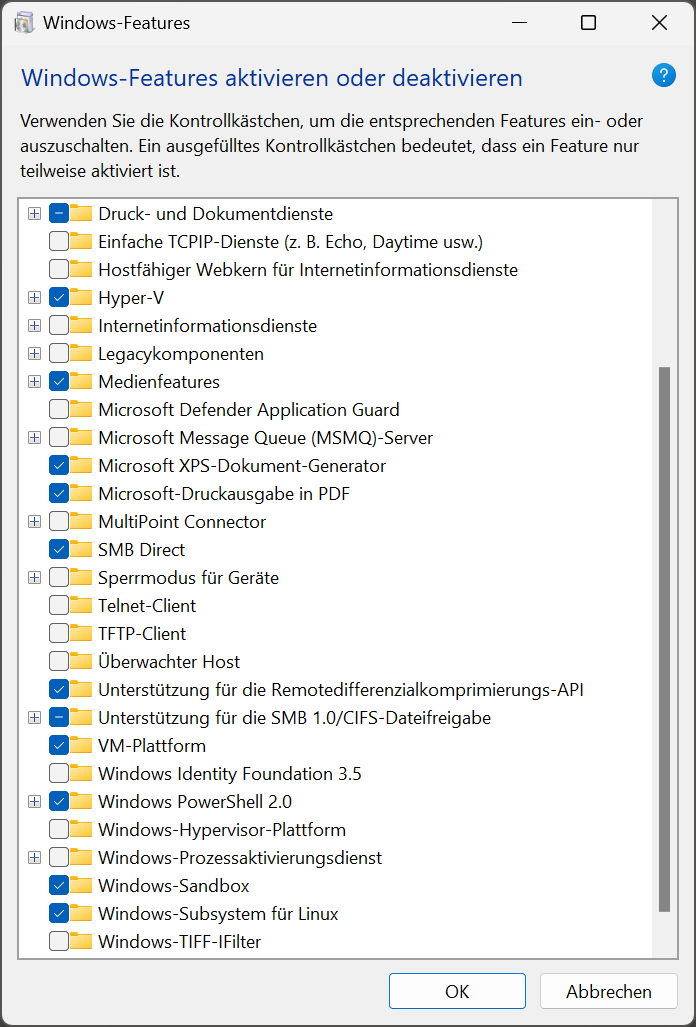
Task: Check the MultiPoint Connector checkbox
Action: pyautogui.click(x=59, y=521)
